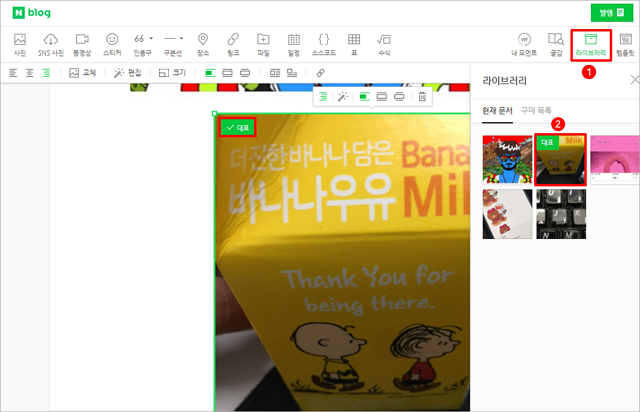Insert a 수식 (Formula) block
The image size is (640, 412).
pyautogui.click(x=384, y=43)
